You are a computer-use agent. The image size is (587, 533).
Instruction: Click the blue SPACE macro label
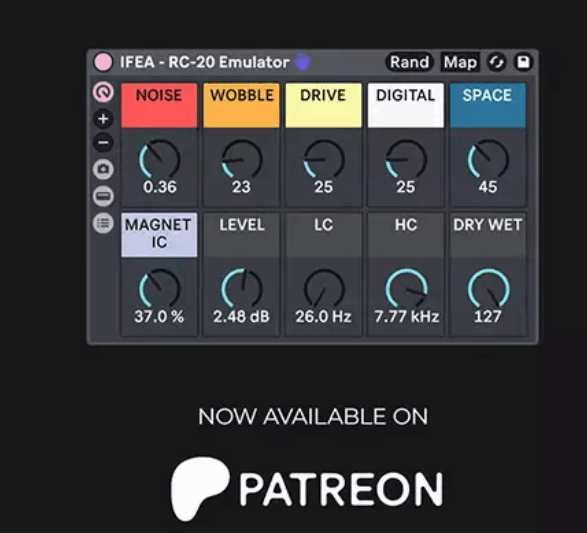(488, 105)
